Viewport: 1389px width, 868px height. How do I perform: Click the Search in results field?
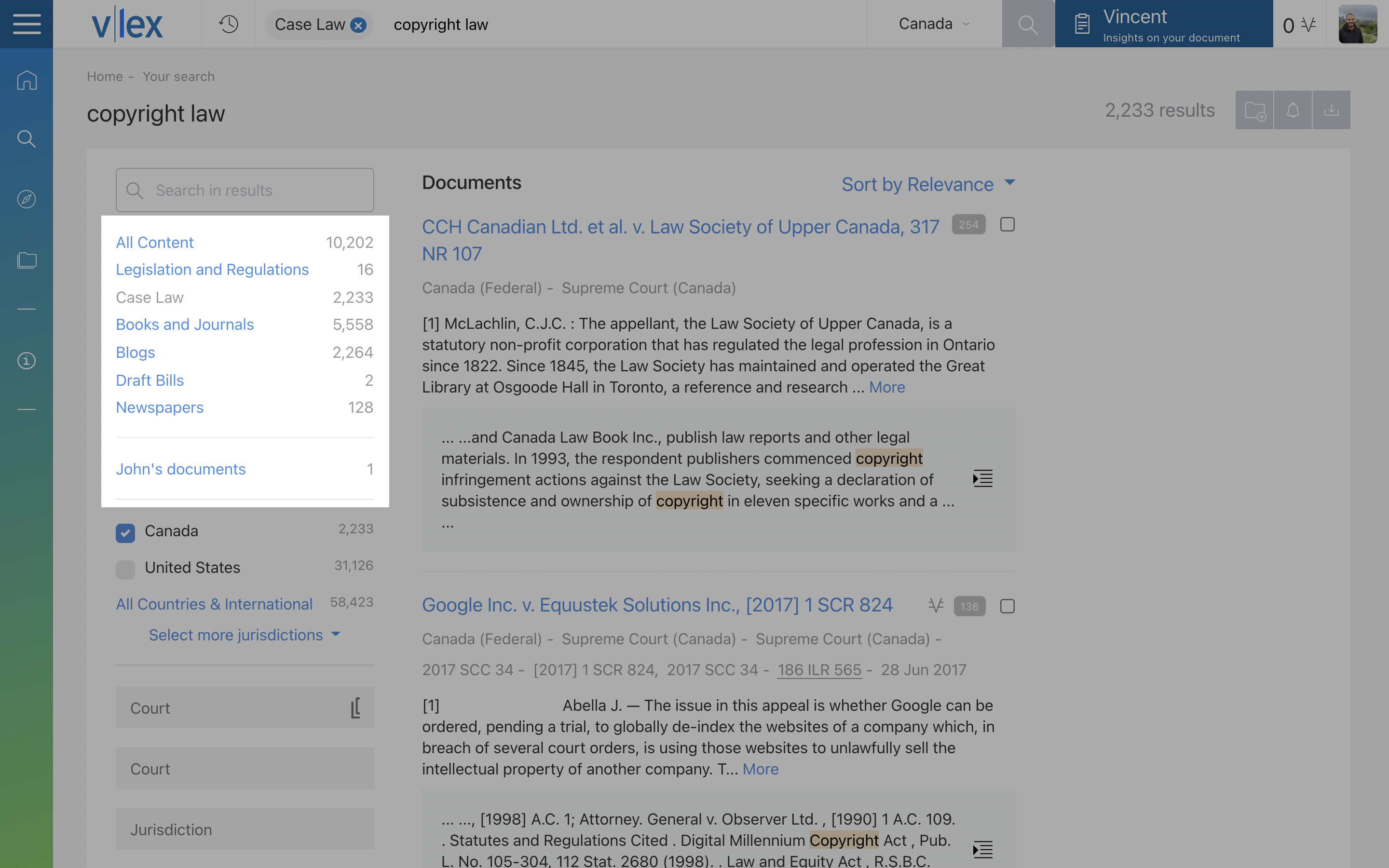pyautogui.click(x=245, y=190)
